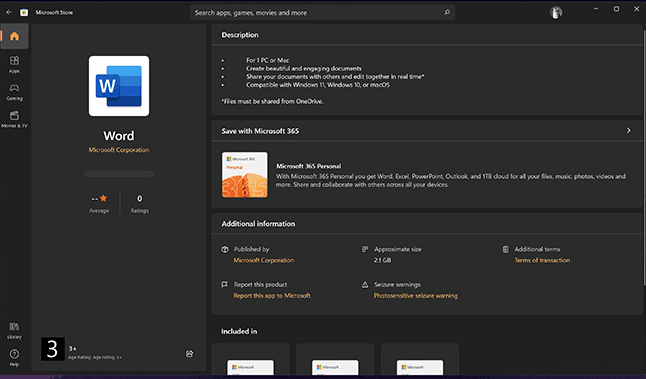The width and height of the screenshot is (646, 379).
Task: Go back with the back arrow
Action: point(9,12)
